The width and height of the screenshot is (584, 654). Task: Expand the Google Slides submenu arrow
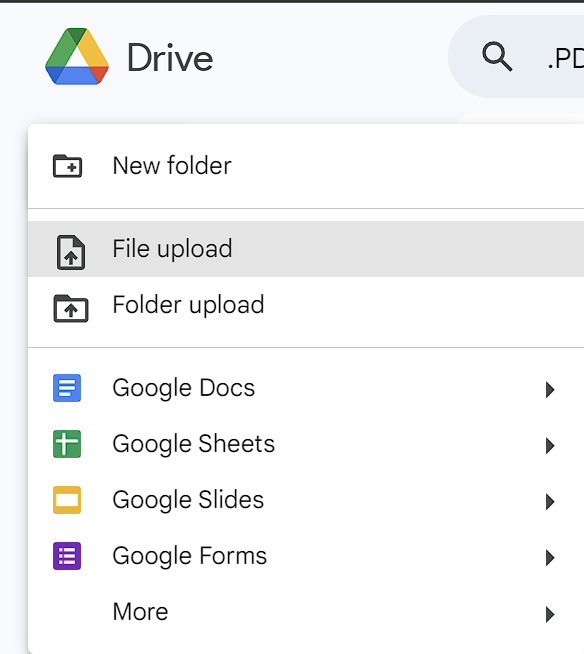point(550,501)
